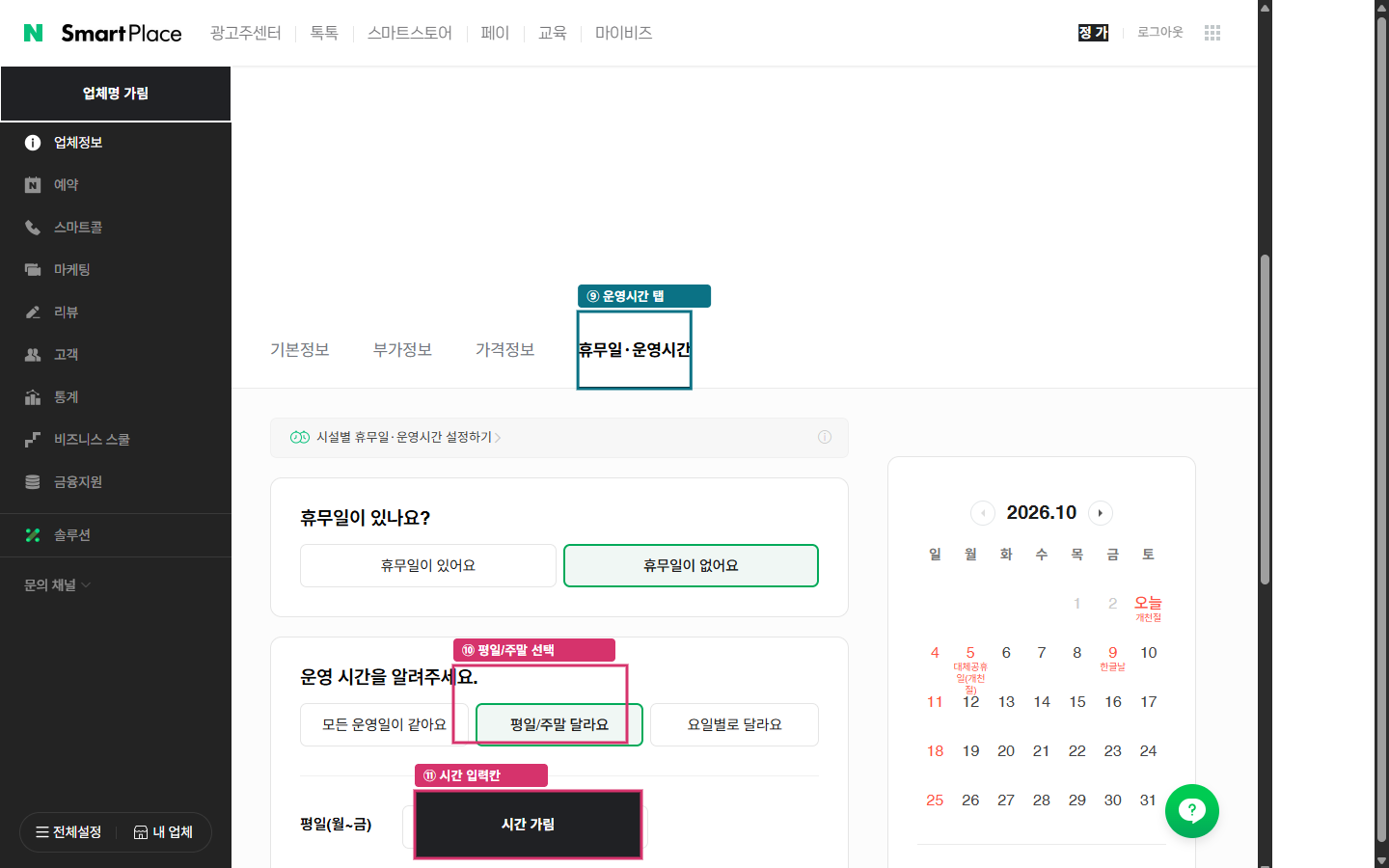Select the 고객 people icon
This screenshot has width=1389, height=868.
coord(33,355)
